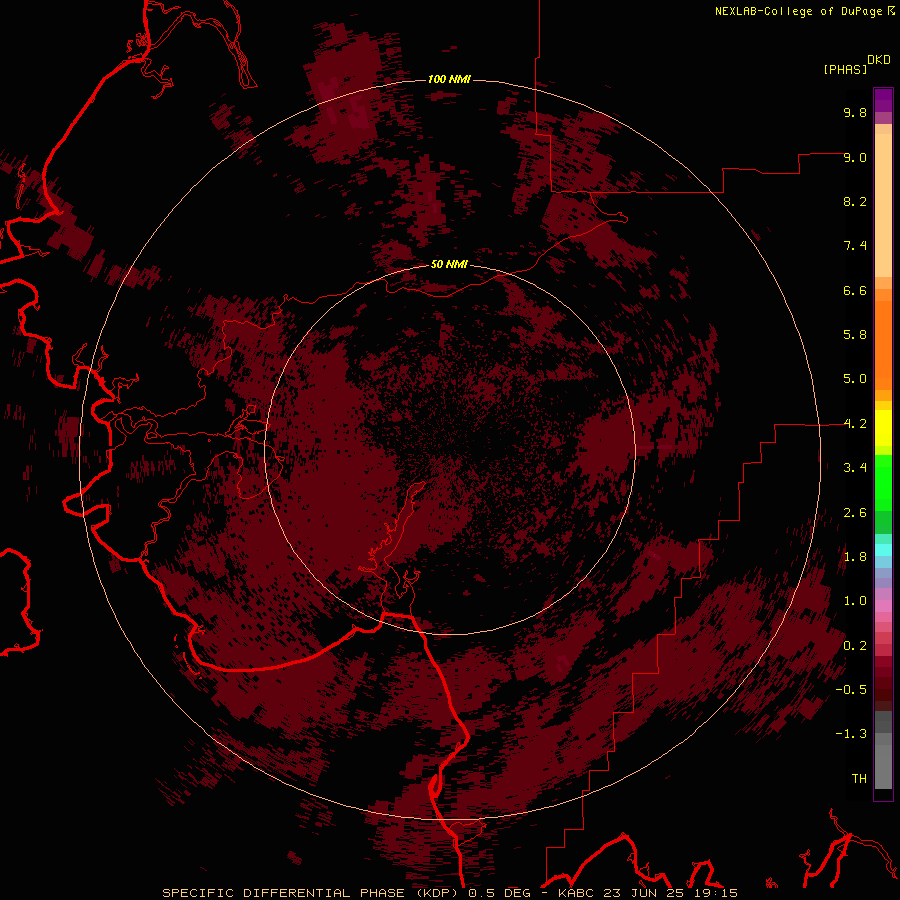Image resolution: width=900 pixels, height=900 pixels.
Task: Click the 3.4 value on the color scale
Action: click(855, 468)
